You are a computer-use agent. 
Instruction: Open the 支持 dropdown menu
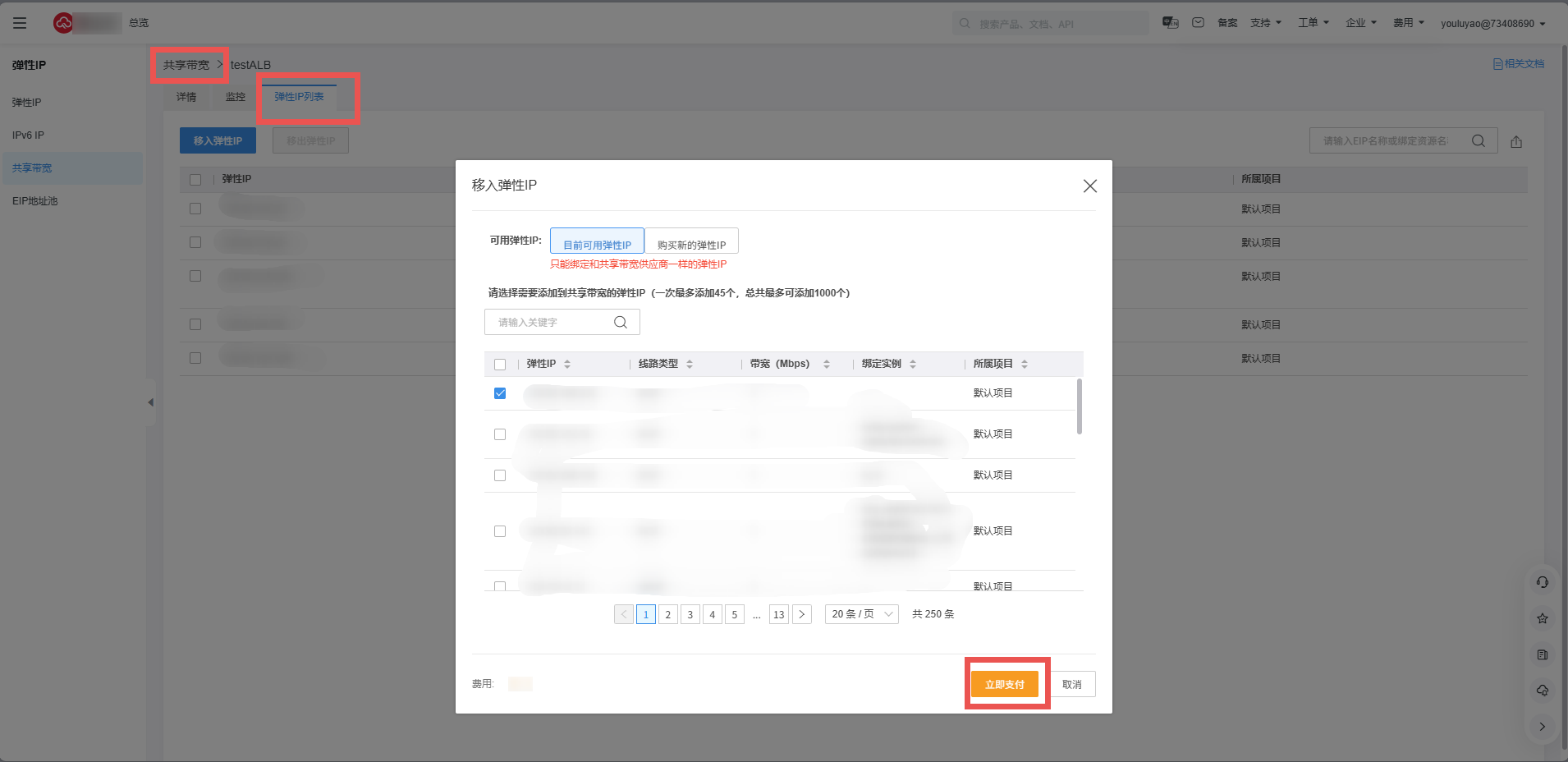tap(1266, 23)
